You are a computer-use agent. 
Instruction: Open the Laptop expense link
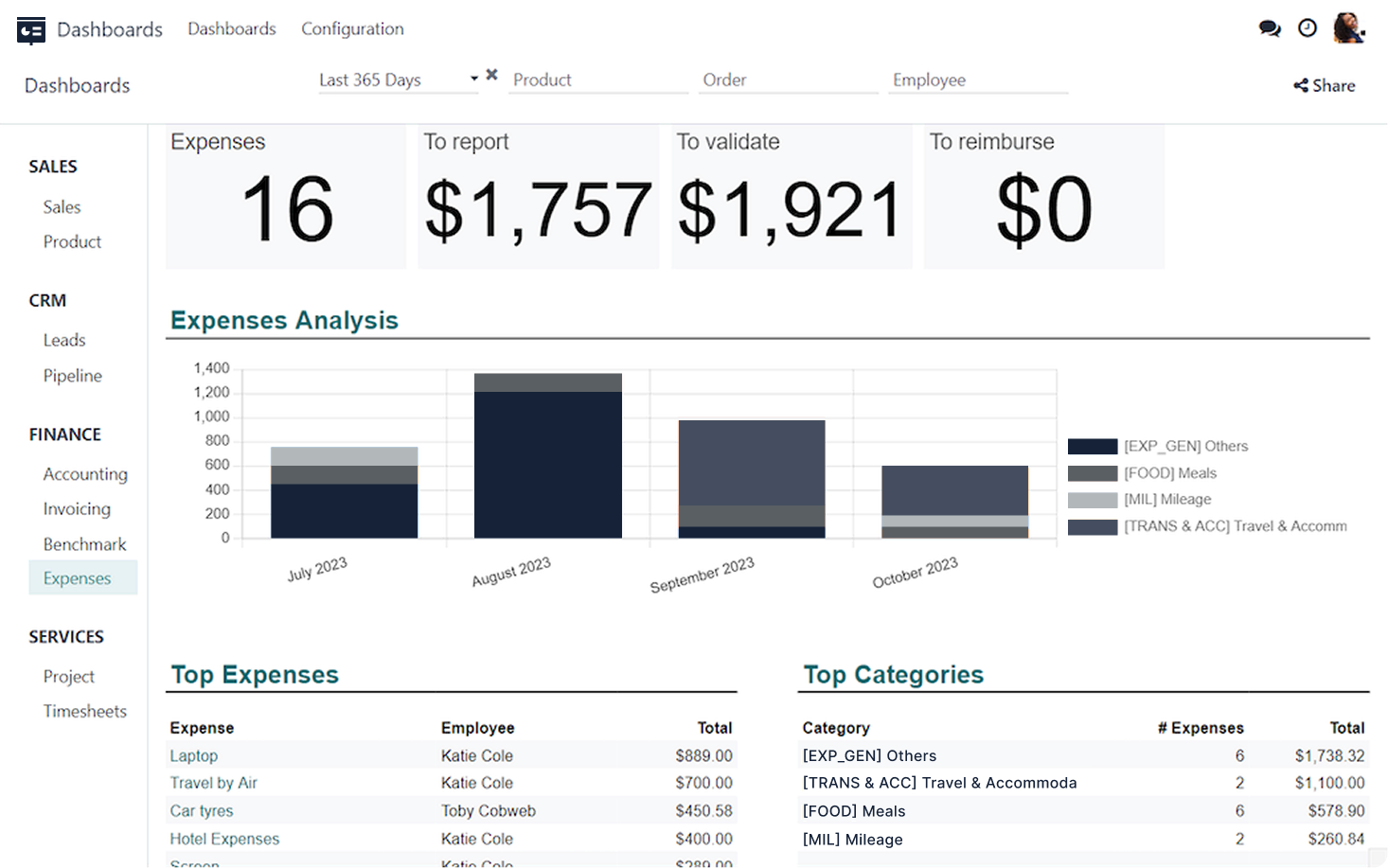(x=194, y=755)
